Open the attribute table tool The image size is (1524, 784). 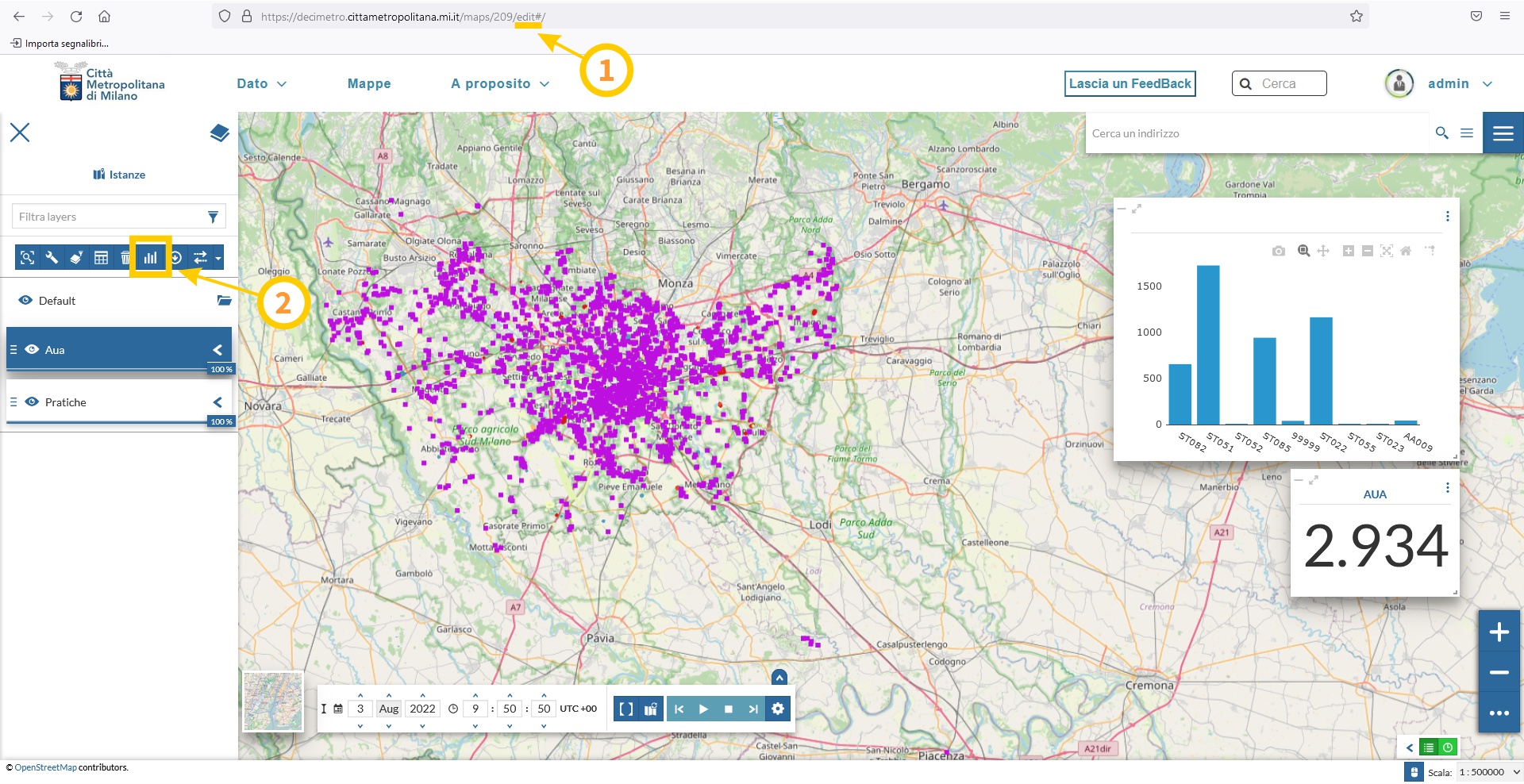coord(101,257)
